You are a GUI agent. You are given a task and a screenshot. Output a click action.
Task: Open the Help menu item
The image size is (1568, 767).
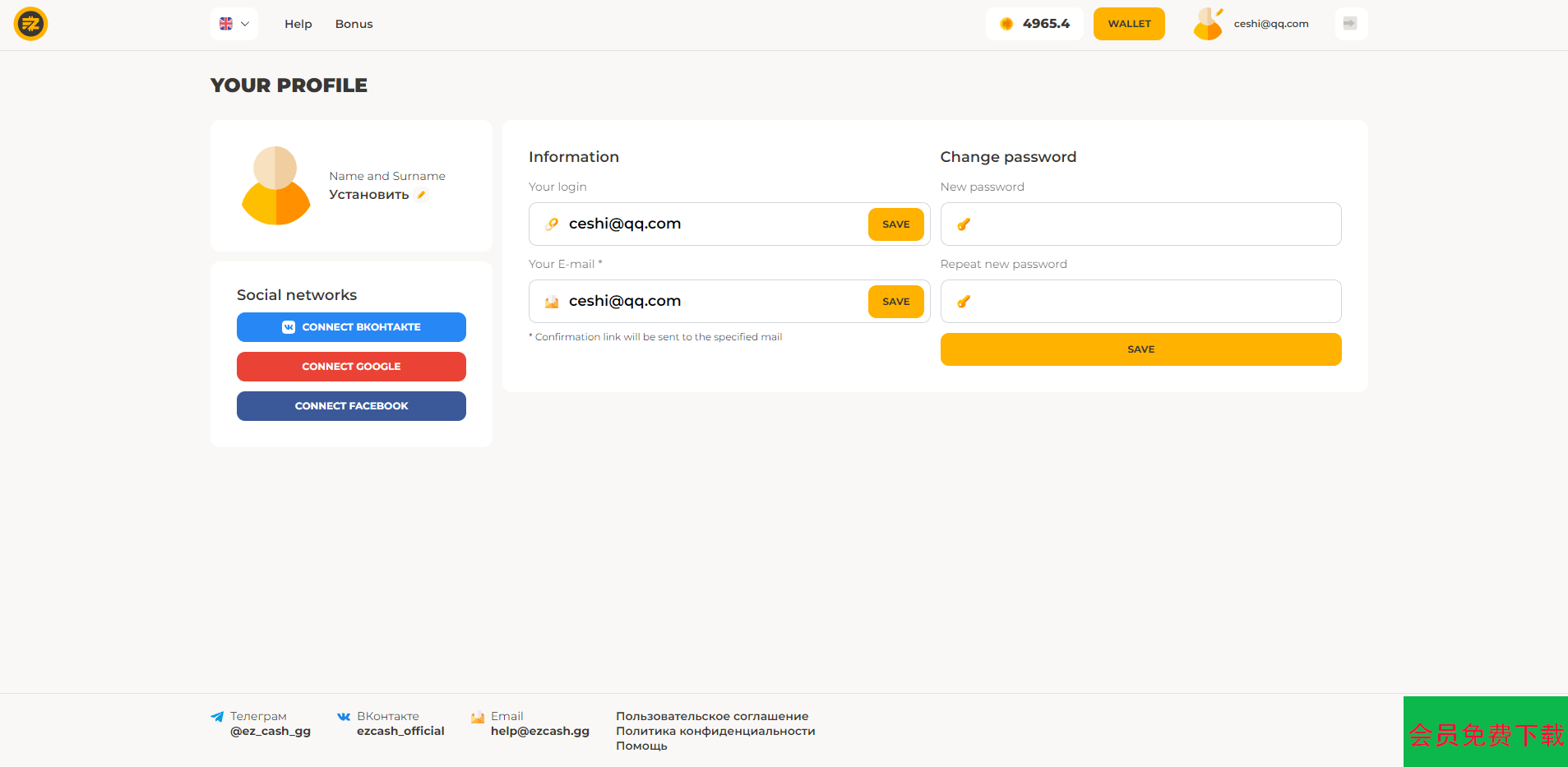(x=298, y=24)
